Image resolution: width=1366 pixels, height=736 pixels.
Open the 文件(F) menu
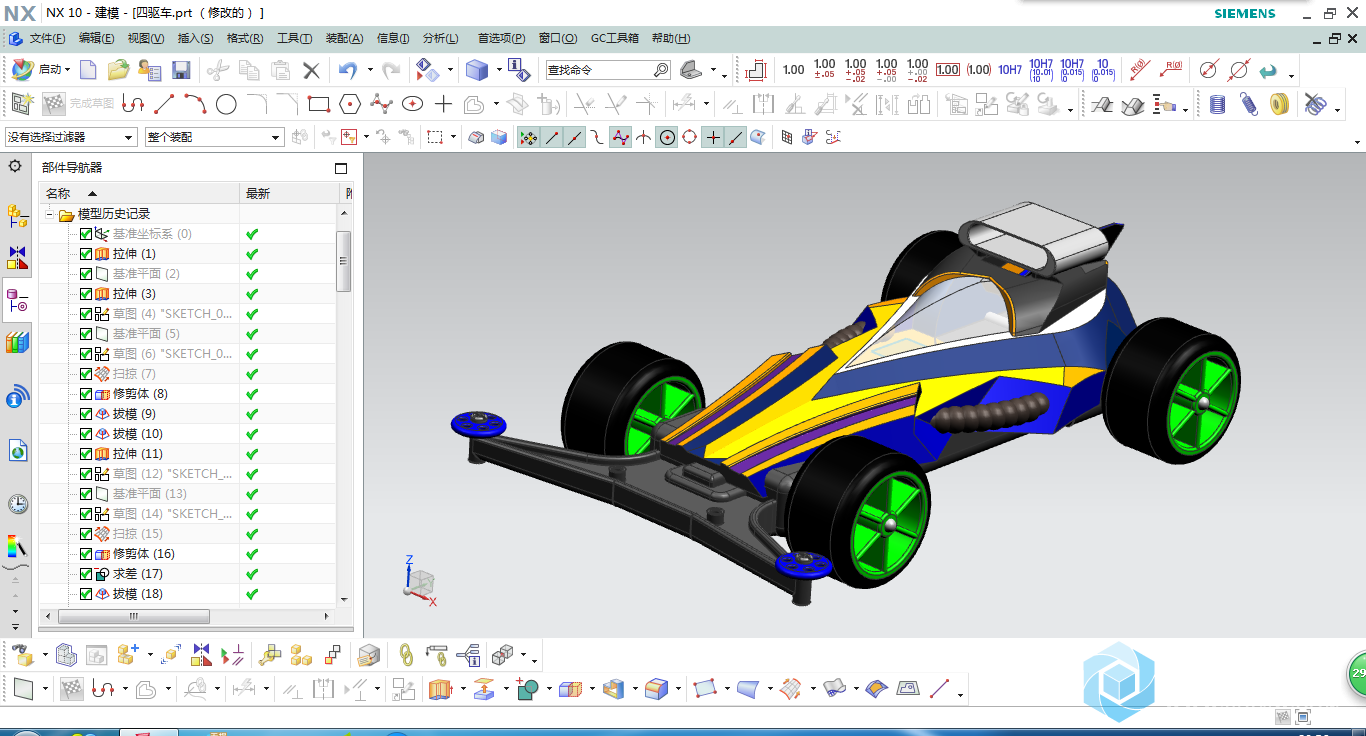click(x=47, y=38)
